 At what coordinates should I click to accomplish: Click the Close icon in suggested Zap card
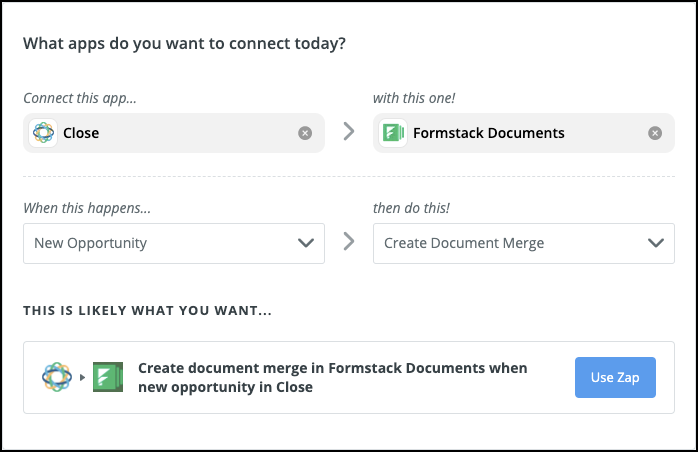[x=57, y=377]
